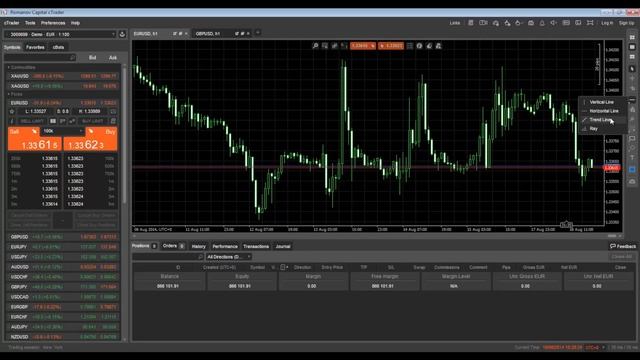Select the crosshair tool in drawing sidebar

[x=632, y=78]
